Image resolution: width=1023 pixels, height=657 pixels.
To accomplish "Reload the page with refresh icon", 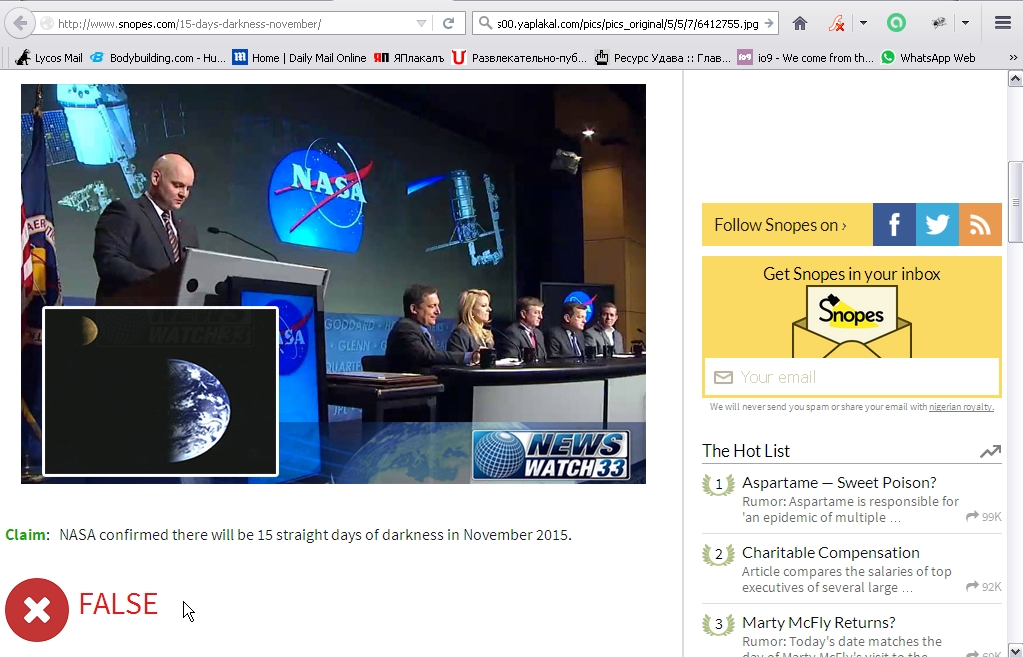I will click(x=448, y=23).
